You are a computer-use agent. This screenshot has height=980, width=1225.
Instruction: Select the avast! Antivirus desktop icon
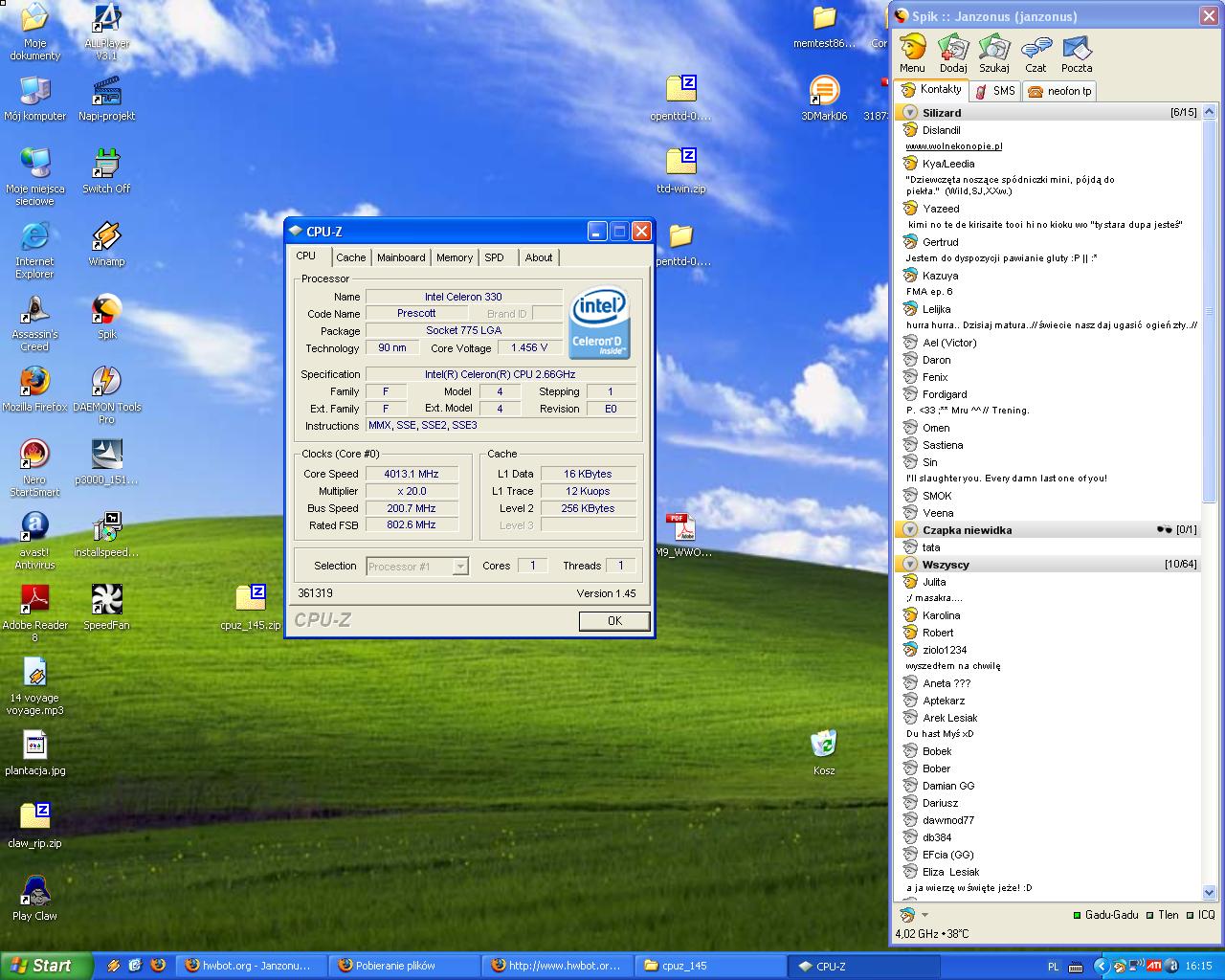pos(35,541)
